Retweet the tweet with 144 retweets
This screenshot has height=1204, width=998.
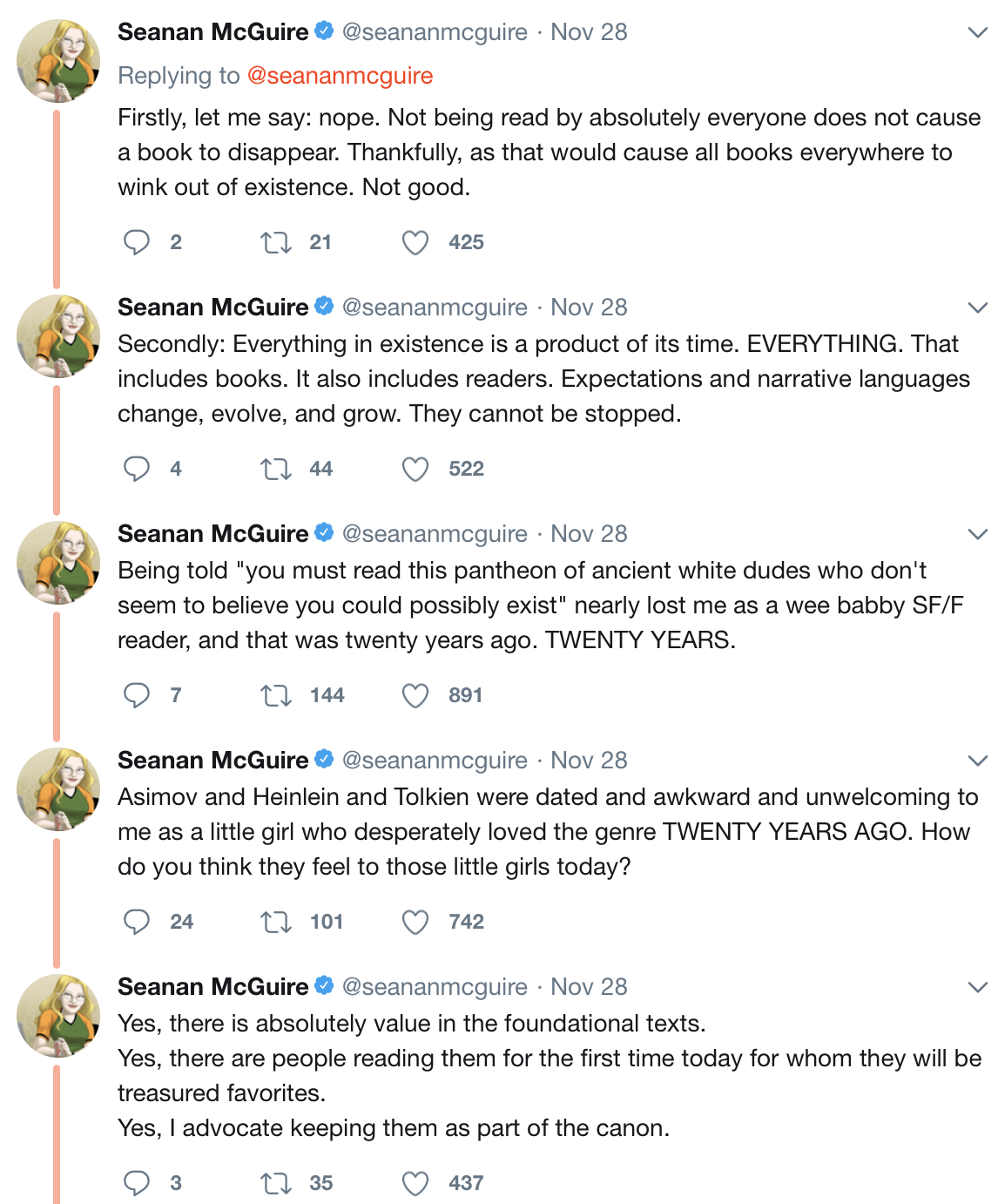click(276, 695)
